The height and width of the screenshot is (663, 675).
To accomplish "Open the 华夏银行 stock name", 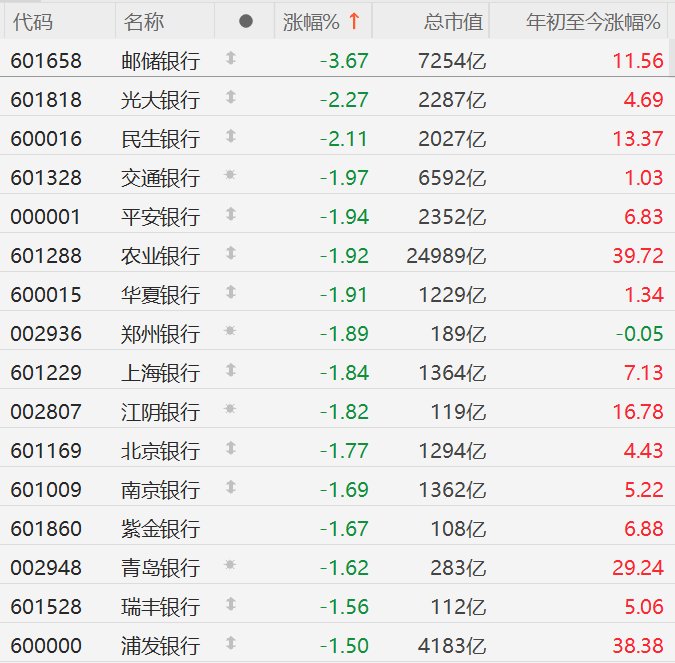I will 161,295.
